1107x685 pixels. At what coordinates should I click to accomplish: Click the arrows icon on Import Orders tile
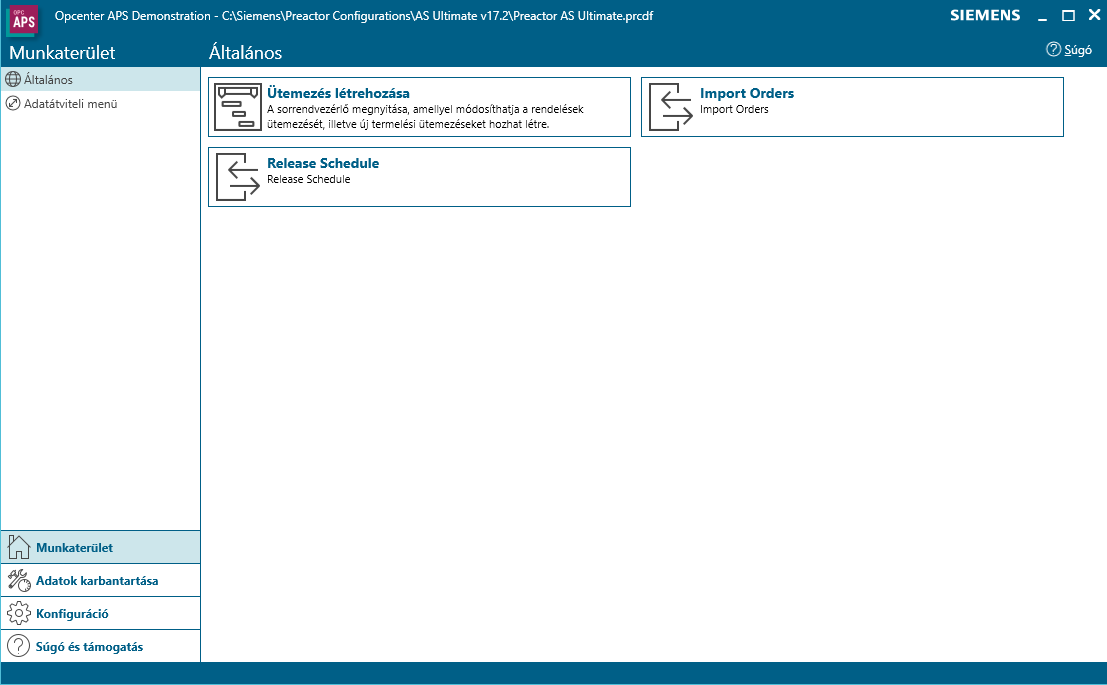pyautogui.click(x=671, y=107)
